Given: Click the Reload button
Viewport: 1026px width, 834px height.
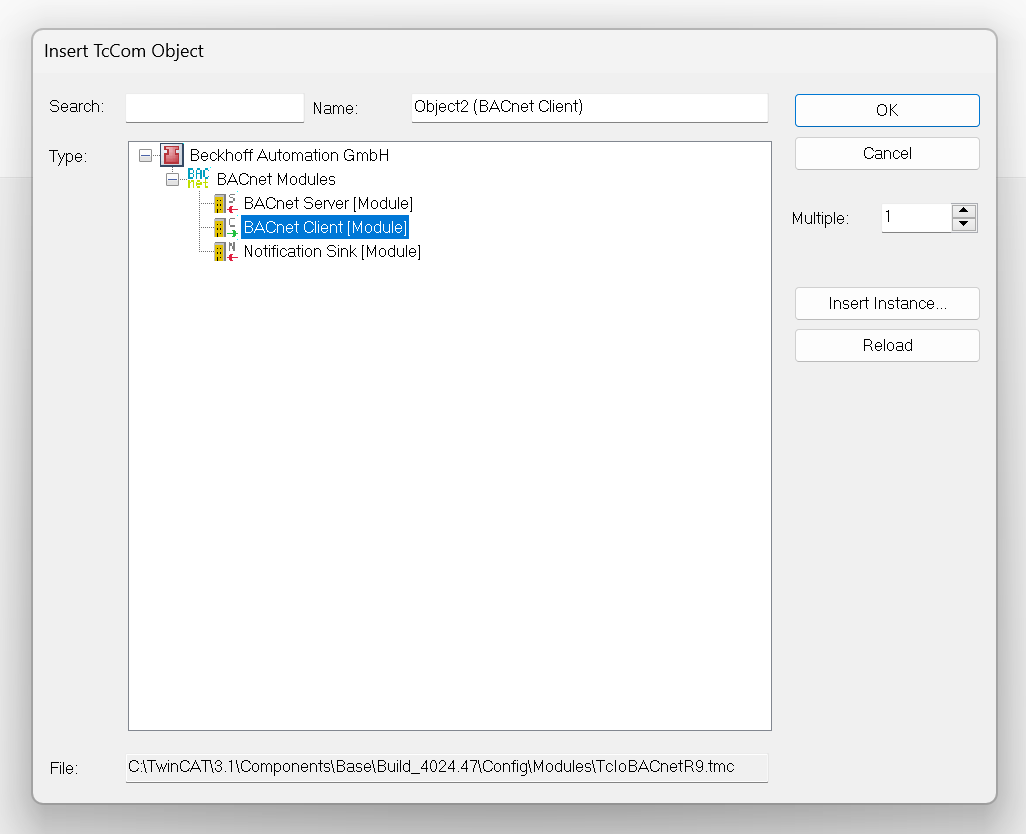Looking at the screenshot, I should click(x=887, y=345).
